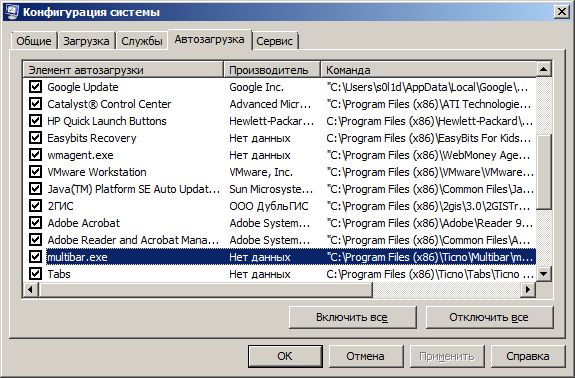The height and width of the screenshot is (378, 575).
Task: Uncheck the 2ГИС startup checkbox
Action: point(35,206)
